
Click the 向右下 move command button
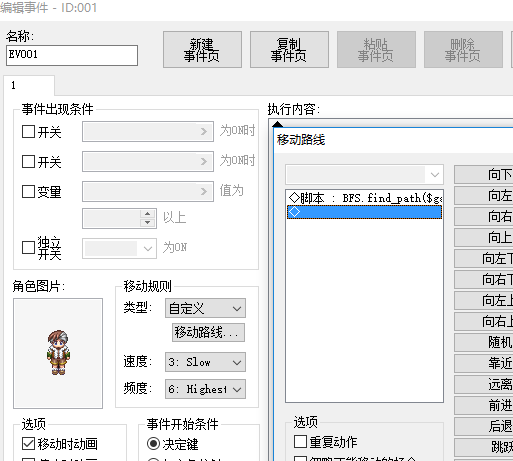tap(484, 280)
